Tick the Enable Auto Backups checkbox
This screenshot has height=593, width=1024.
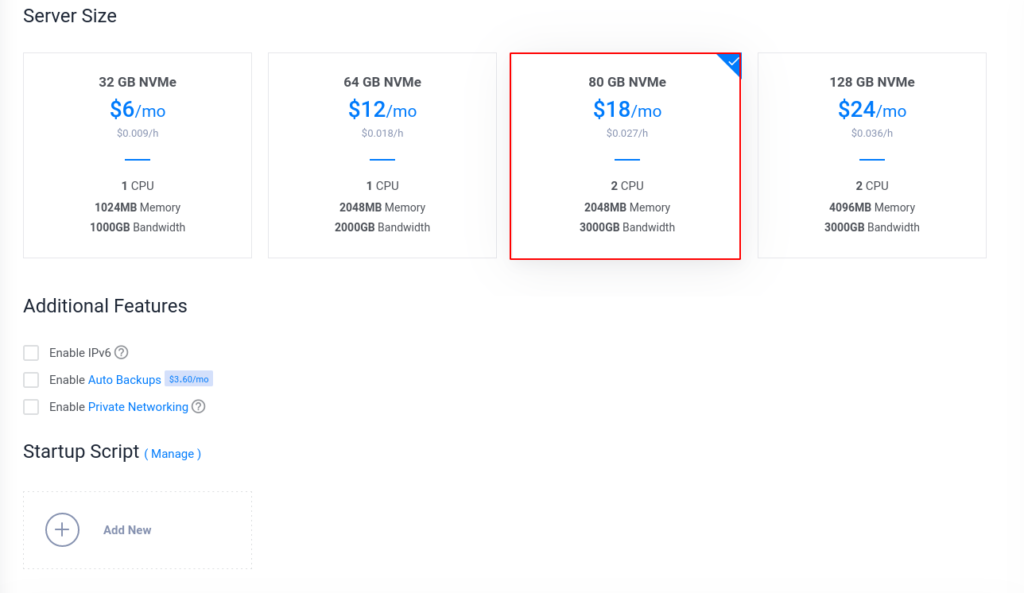click(x=31, y=379)
